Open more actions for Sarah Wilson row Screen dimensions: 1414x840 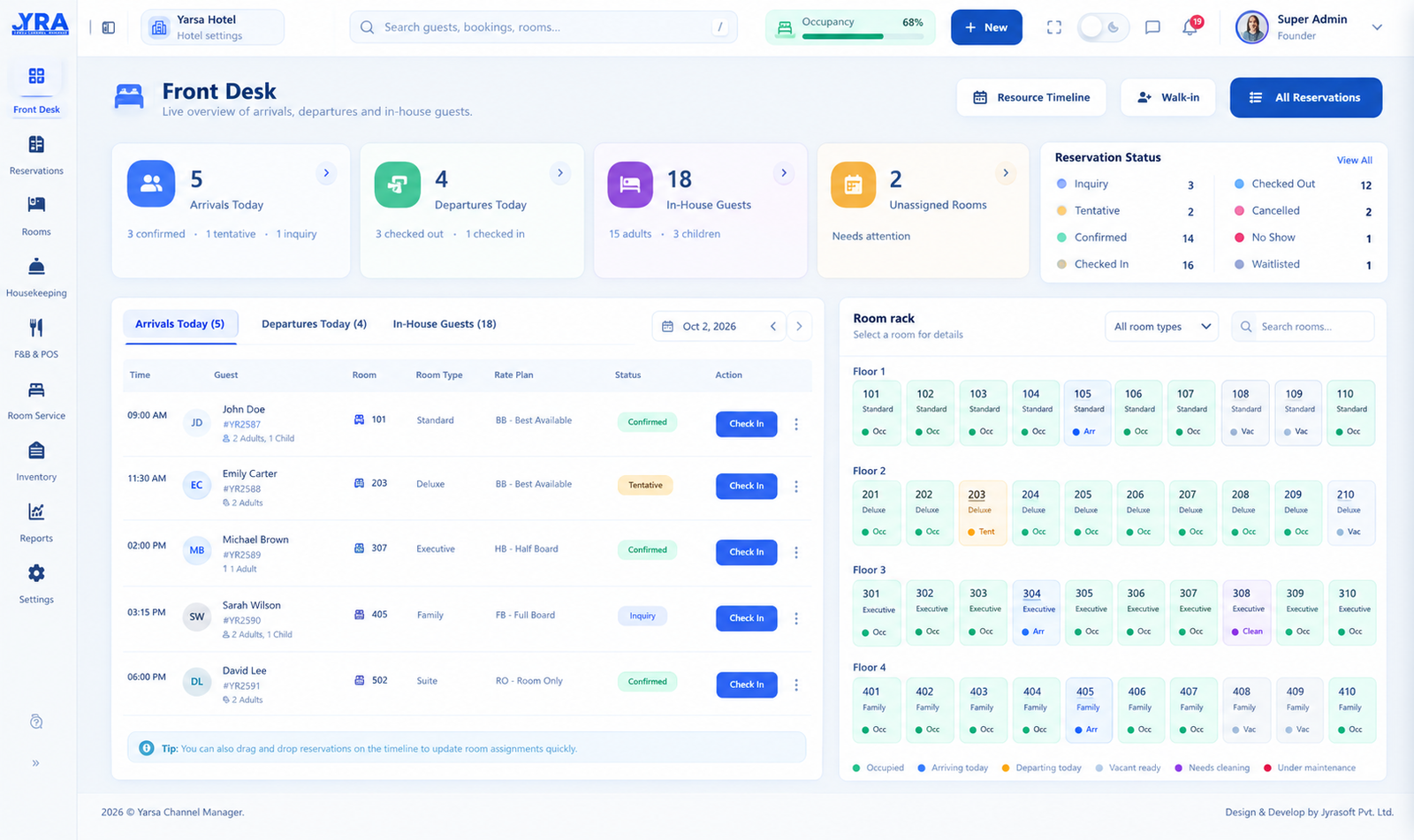796,618
